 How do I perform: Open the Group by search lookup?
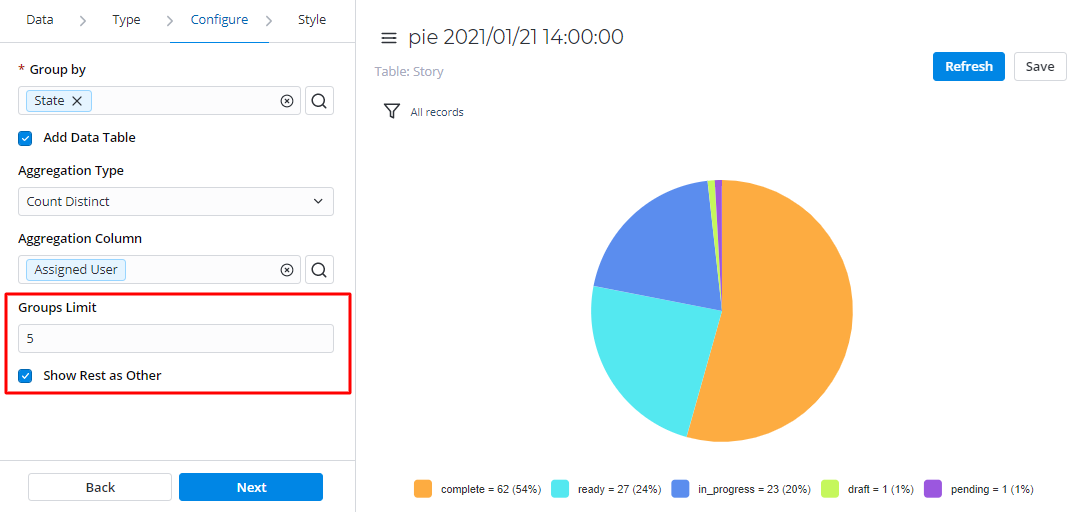click(319, 101)
